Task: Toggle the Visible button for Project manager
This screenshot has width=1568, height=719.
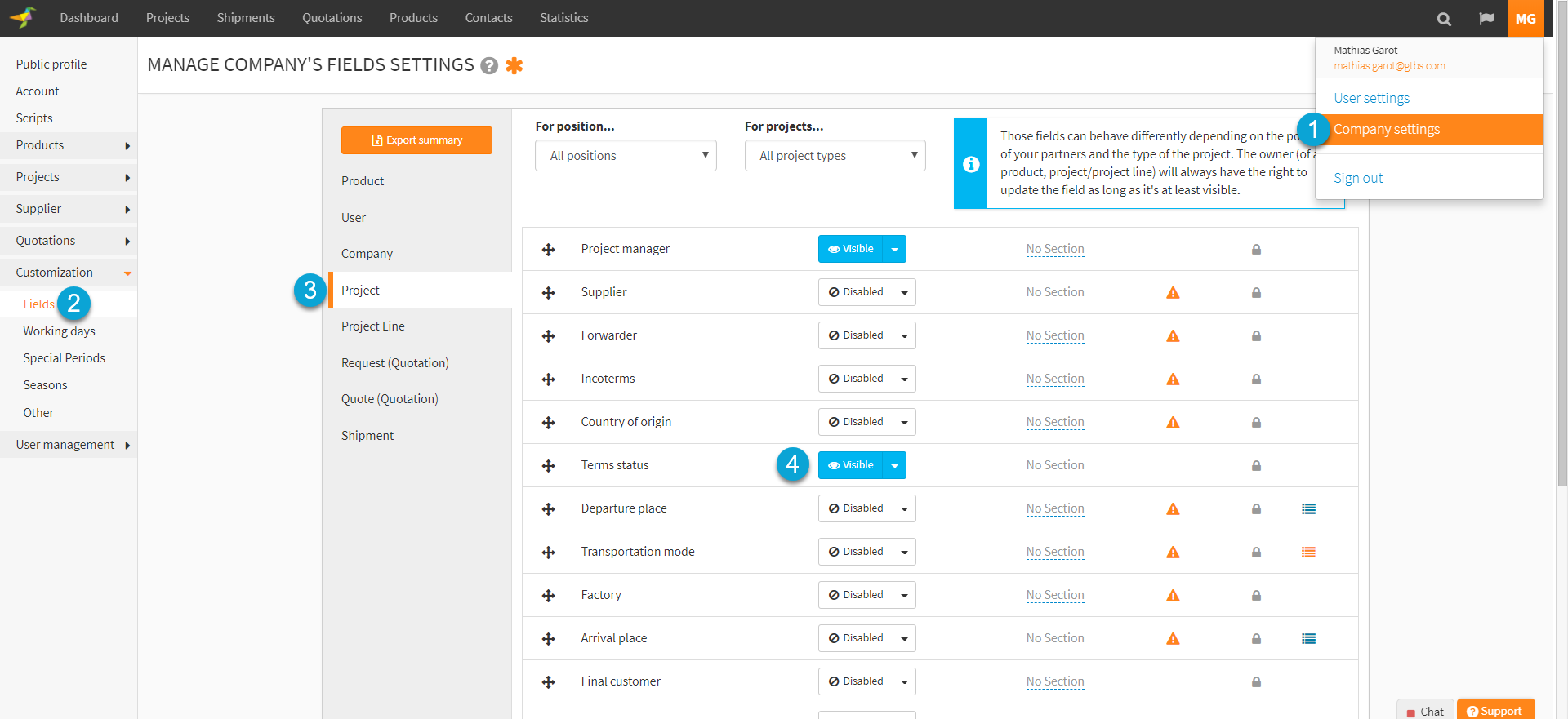Action: click(x=851, y=249)
